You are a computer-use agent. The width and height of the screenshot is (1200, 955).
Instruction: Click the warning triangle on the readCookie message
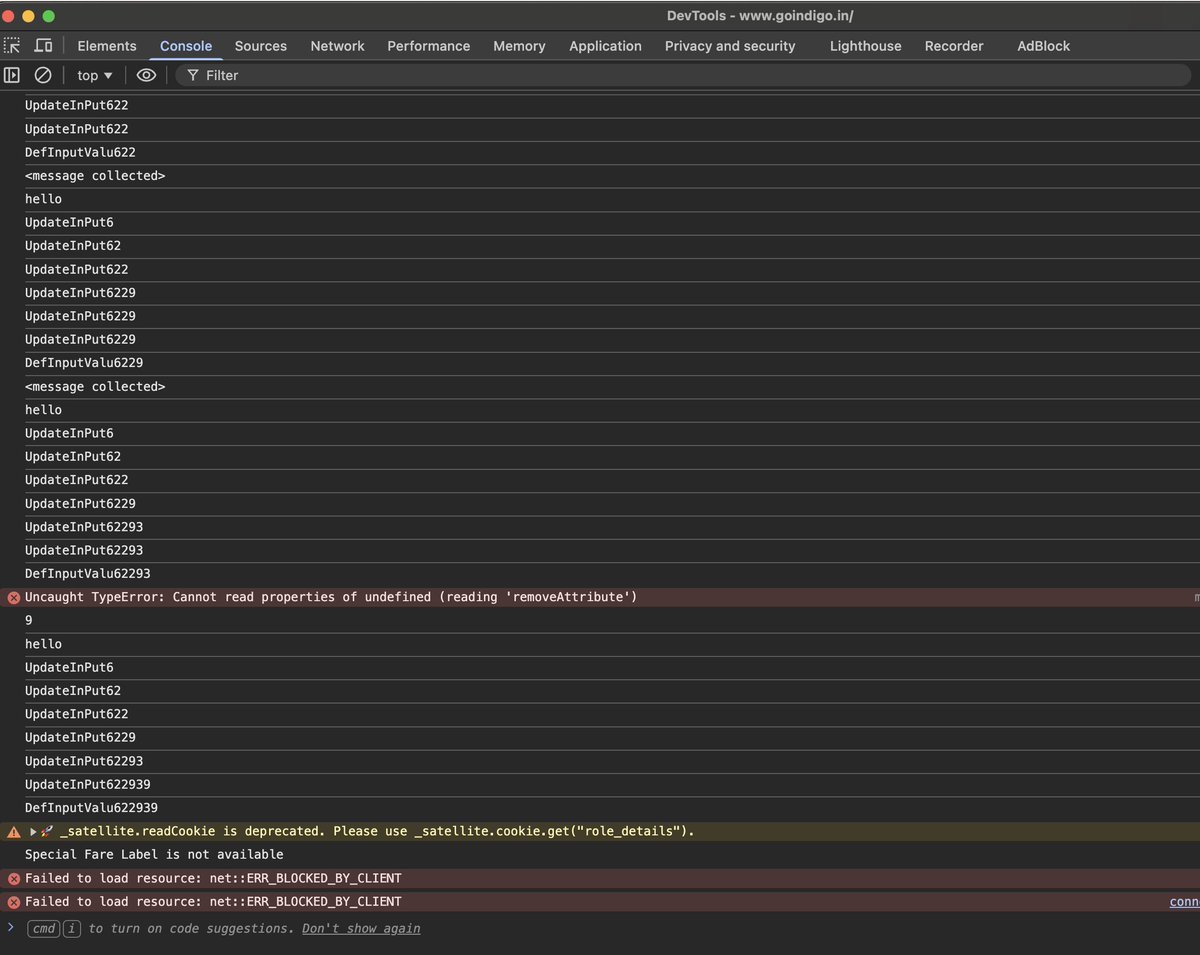(x=13, y=830)
